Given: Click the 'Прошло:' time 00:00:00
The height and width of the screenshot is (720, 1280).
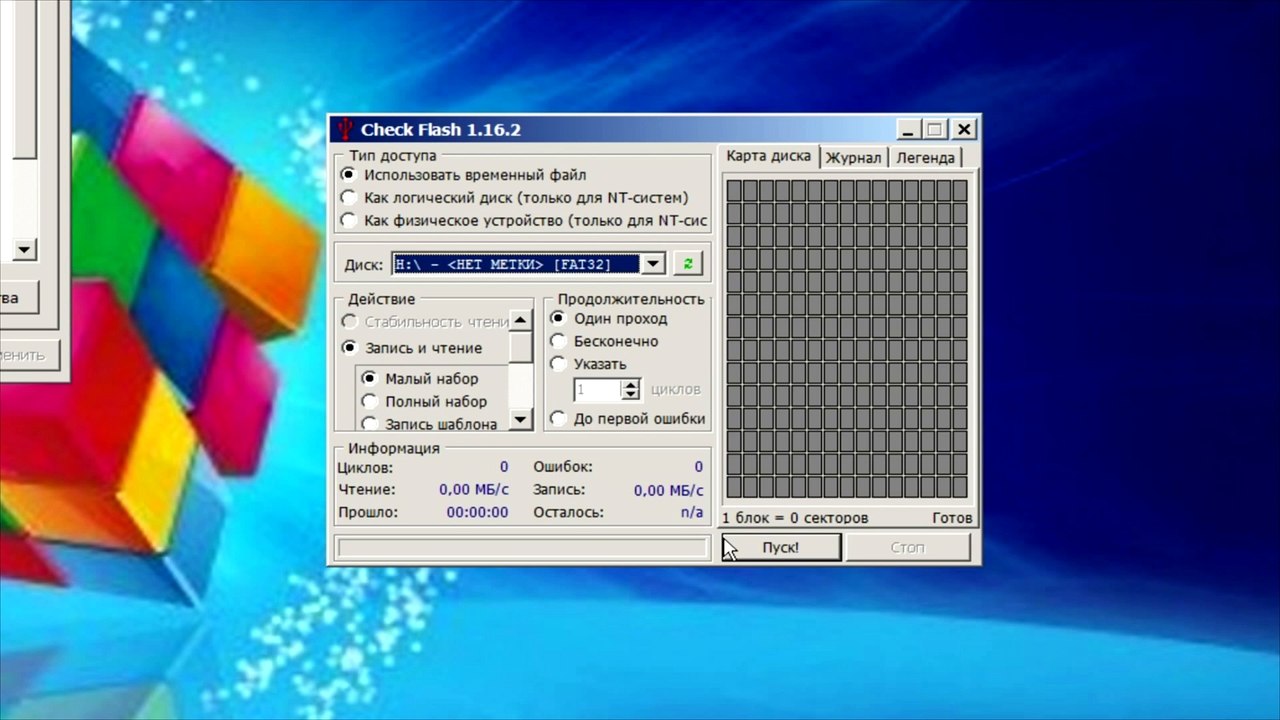Looking at the screenshot, I should (477, 512).
